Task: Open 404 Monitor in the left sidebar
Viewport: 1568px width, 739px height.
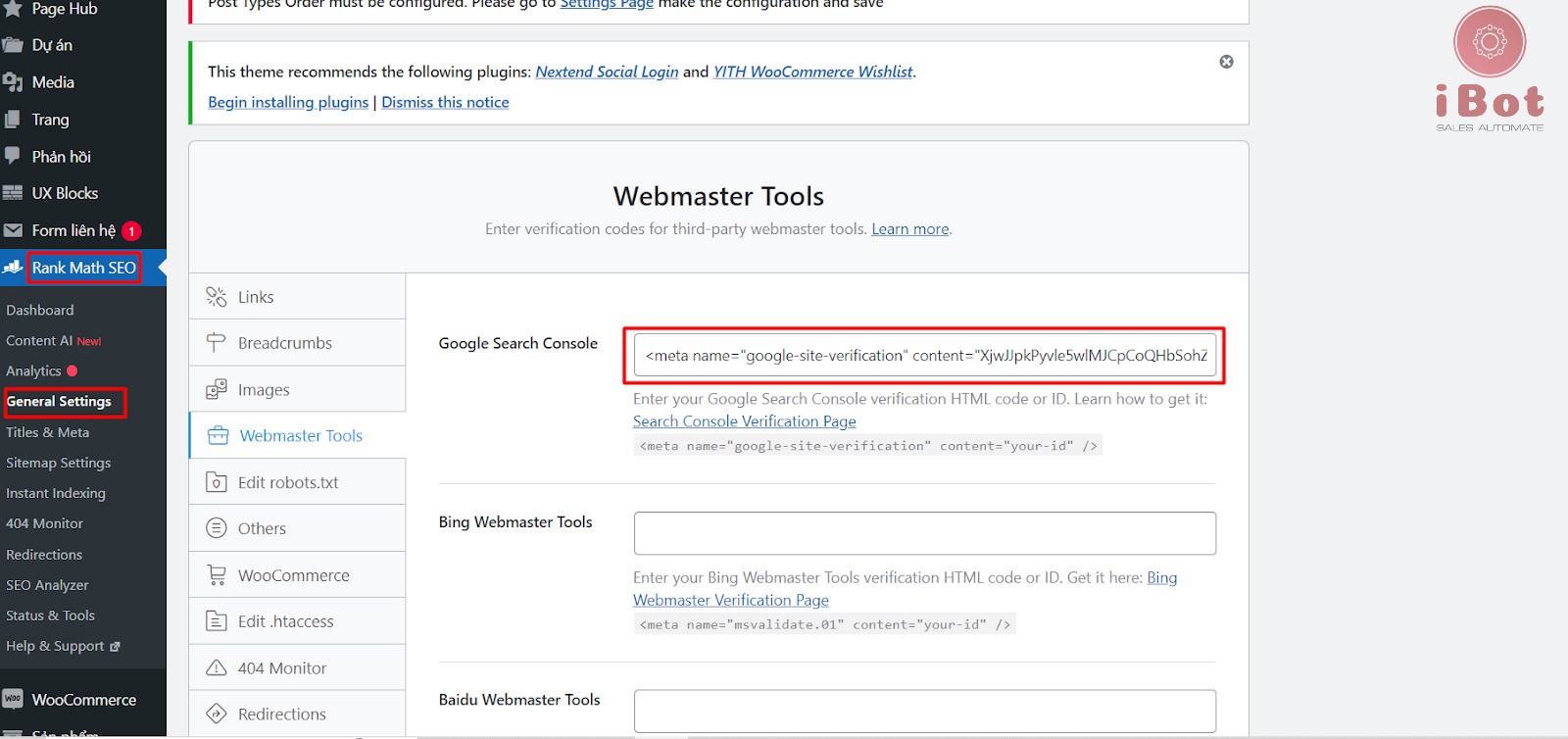Action: [44, 523]
